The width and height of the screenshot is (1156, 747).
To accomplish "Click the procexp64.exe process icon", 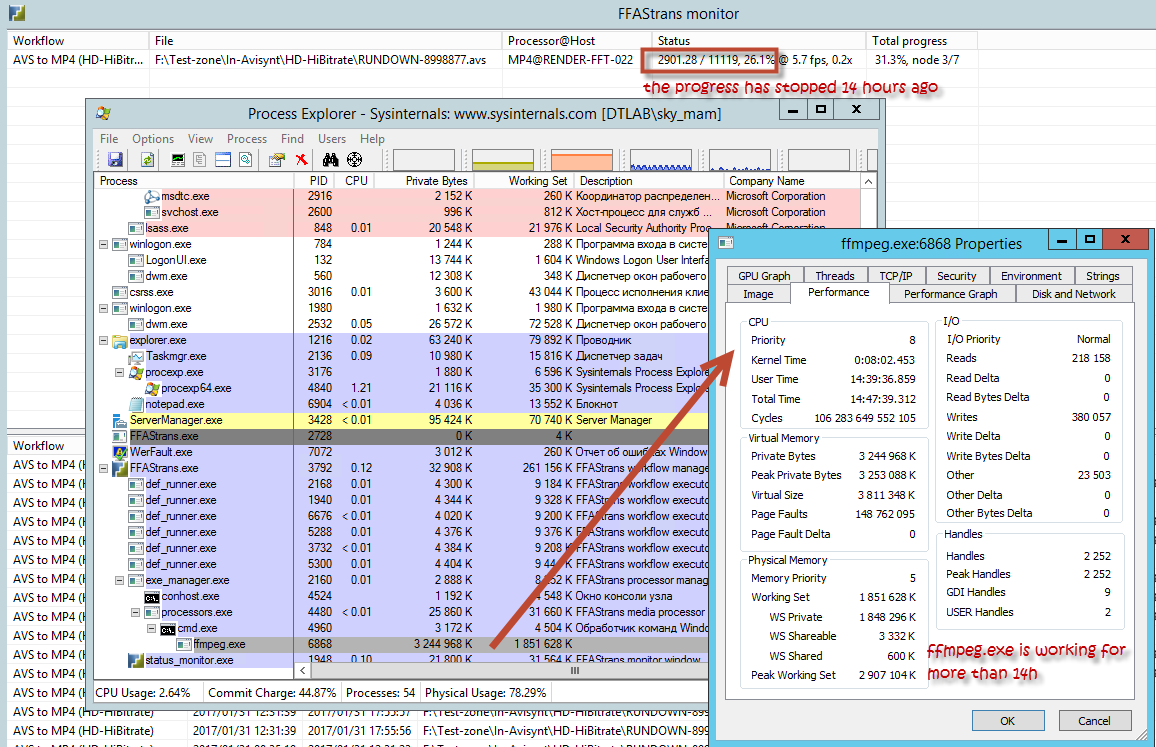I will (153, 389).
